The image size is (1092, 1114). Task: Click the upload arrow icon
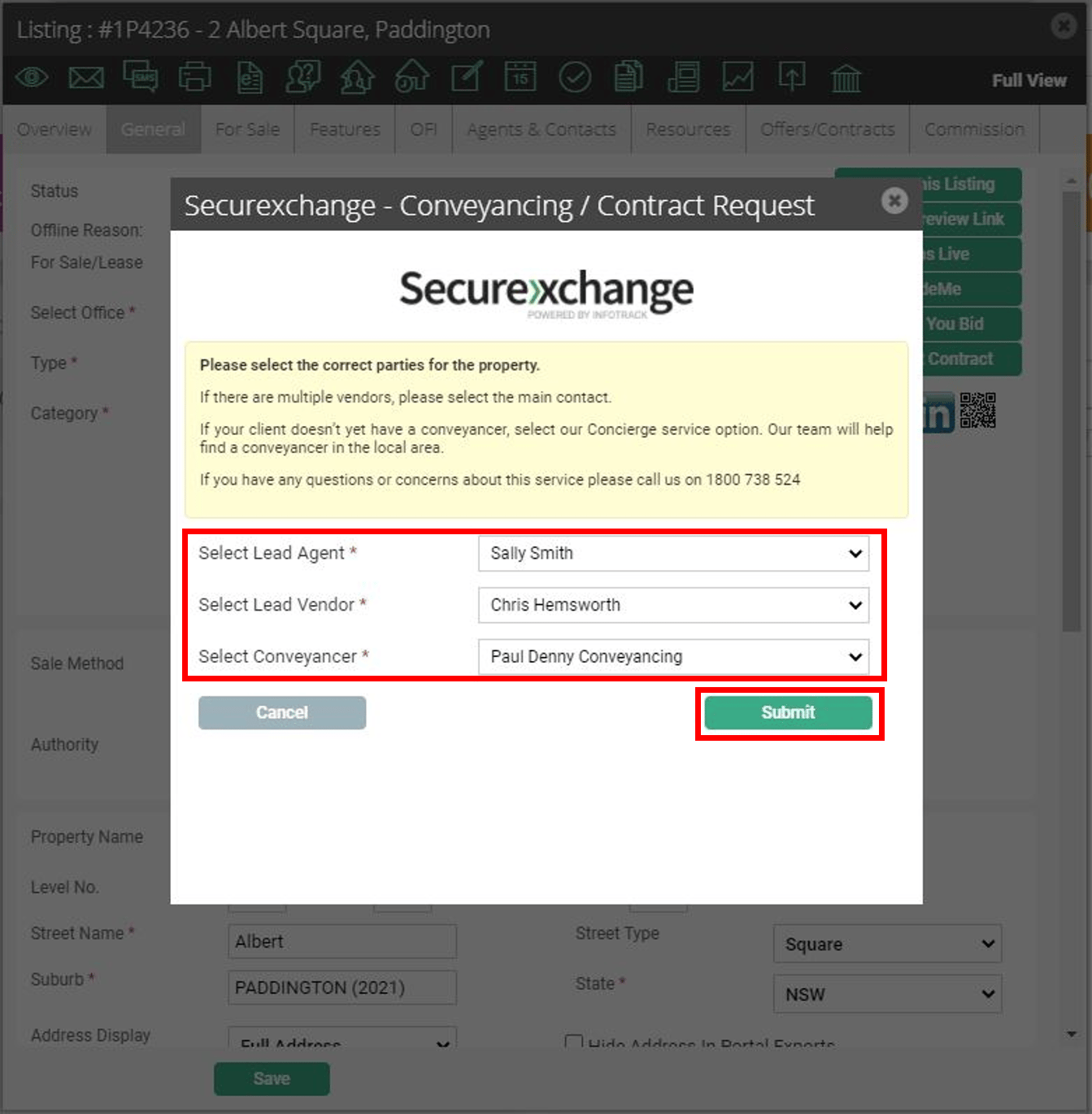[792, 77]
